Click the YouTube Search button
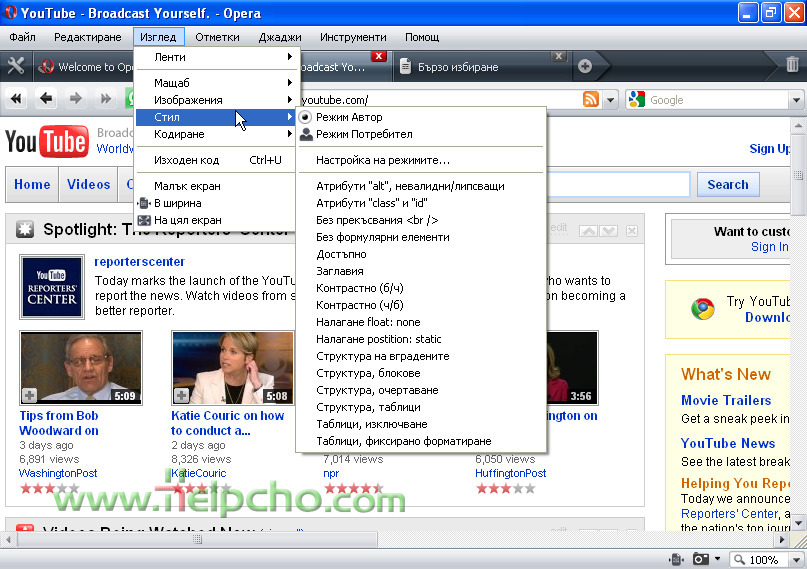This screenshot has height=569, width=807. coord(728,184)
